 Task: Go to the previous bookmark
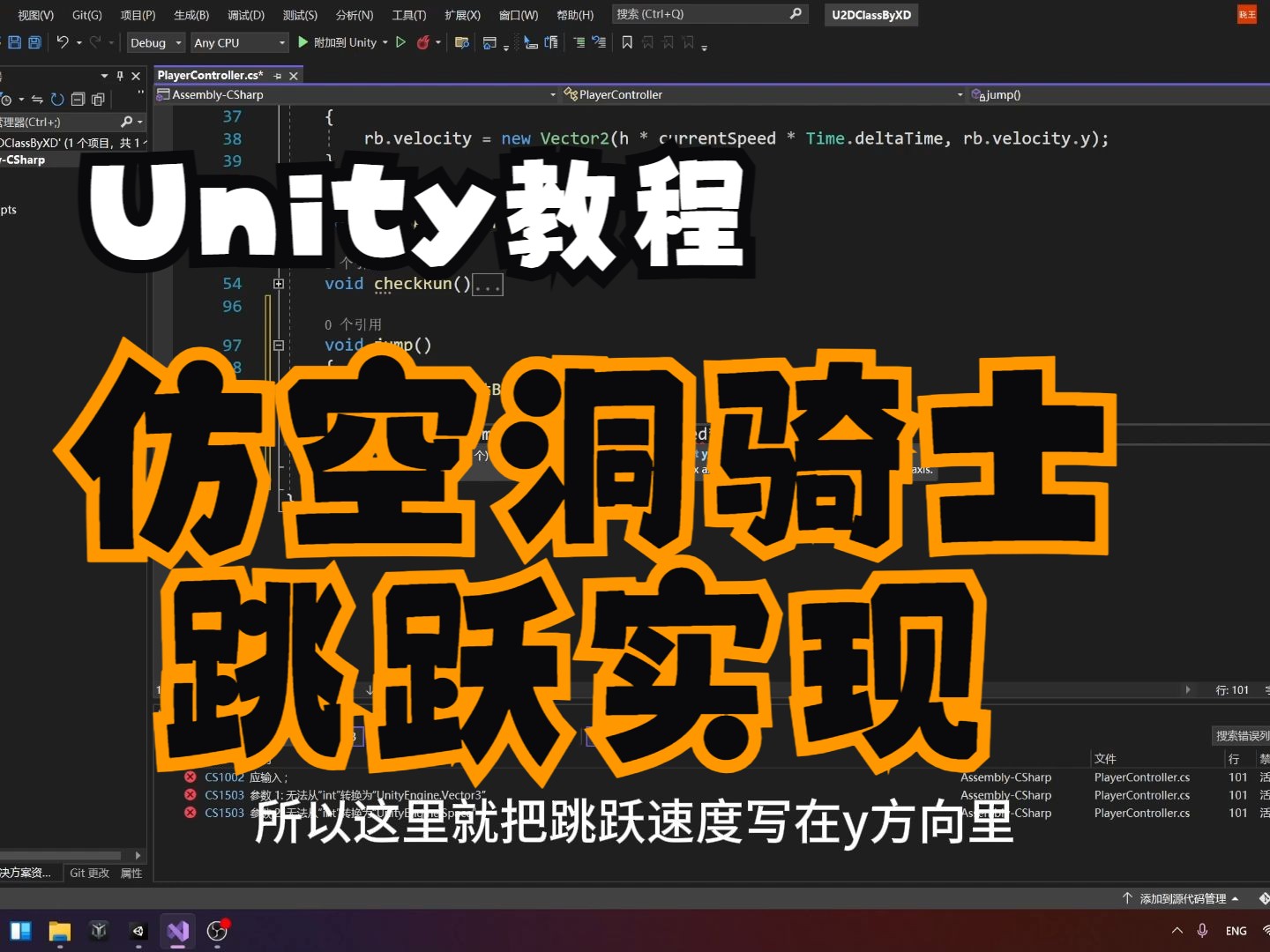[x=648, y=42]
